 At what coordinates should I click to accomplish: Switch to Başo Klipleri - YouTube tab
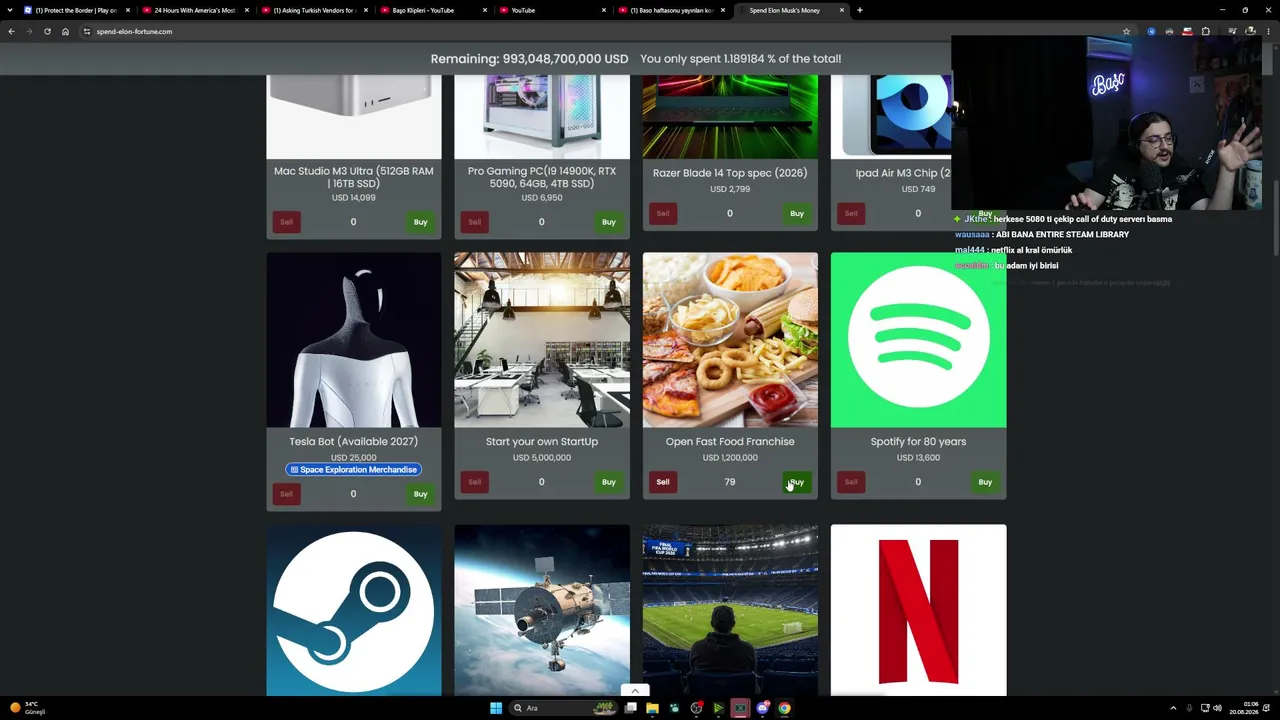click(432, 10)
